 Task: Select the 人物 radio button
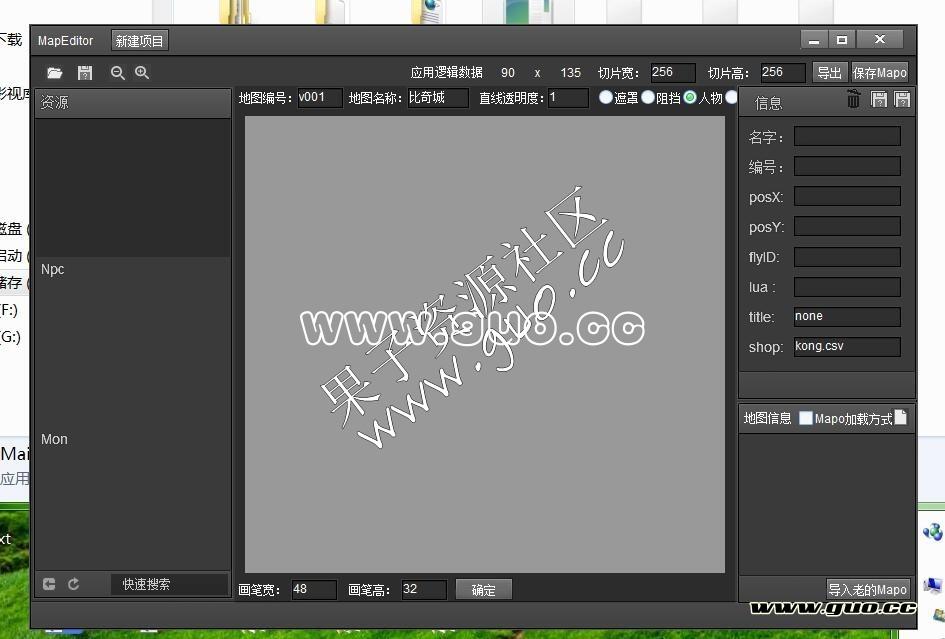(x=690, y=98)
